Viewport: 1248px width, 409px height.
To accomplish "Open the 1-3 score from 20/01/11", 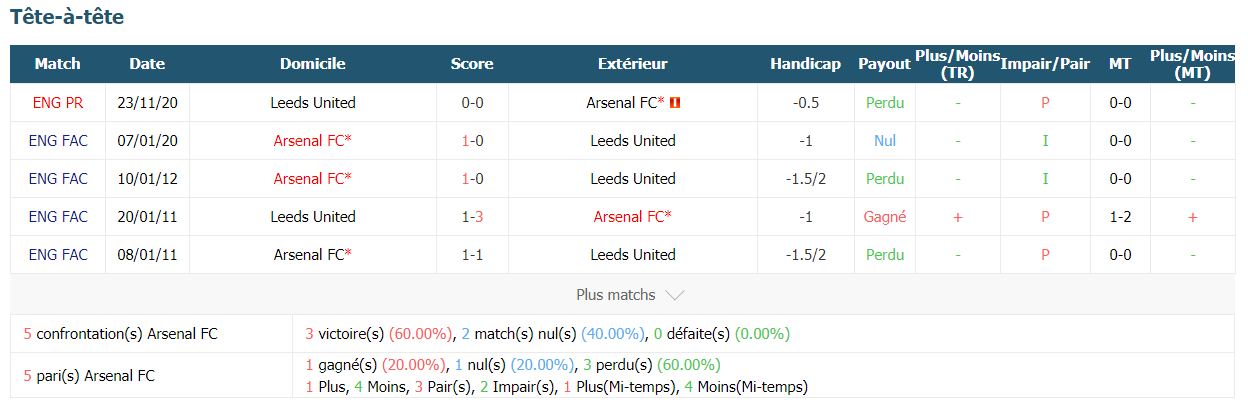I will [x=472, y=216].
